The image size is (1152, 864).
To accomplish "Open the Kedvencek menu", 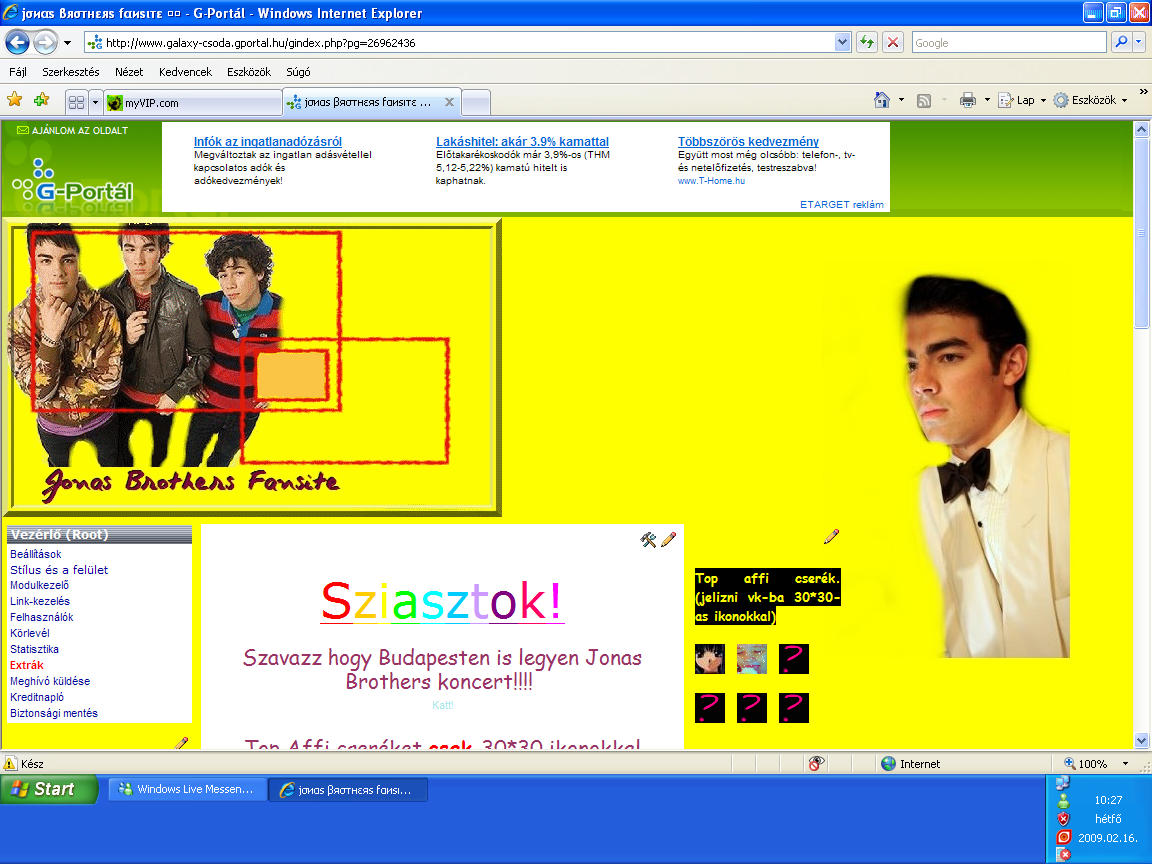I will (185, 72).
